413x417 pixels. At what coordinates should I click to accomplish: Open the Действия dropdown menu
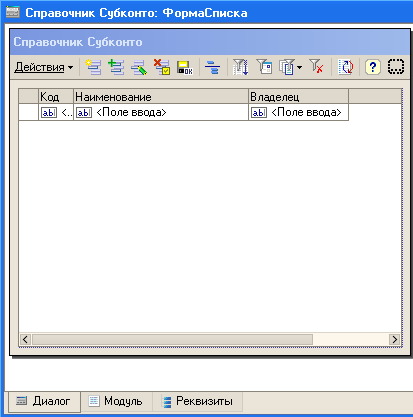(44, 67)
